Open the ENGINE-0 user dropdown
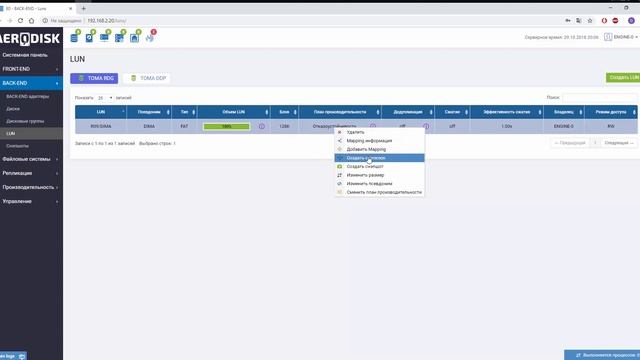This screenshot has width=640, height=360. pyautogui.click(x=621, y=37)
